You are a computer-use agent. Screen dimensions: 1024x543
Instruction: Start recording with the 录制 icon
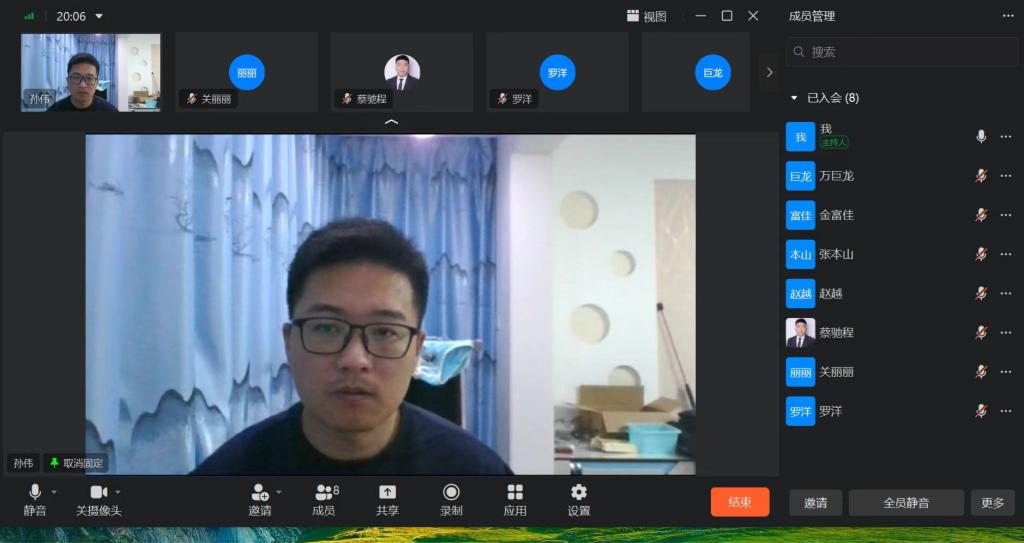[451, 493]
